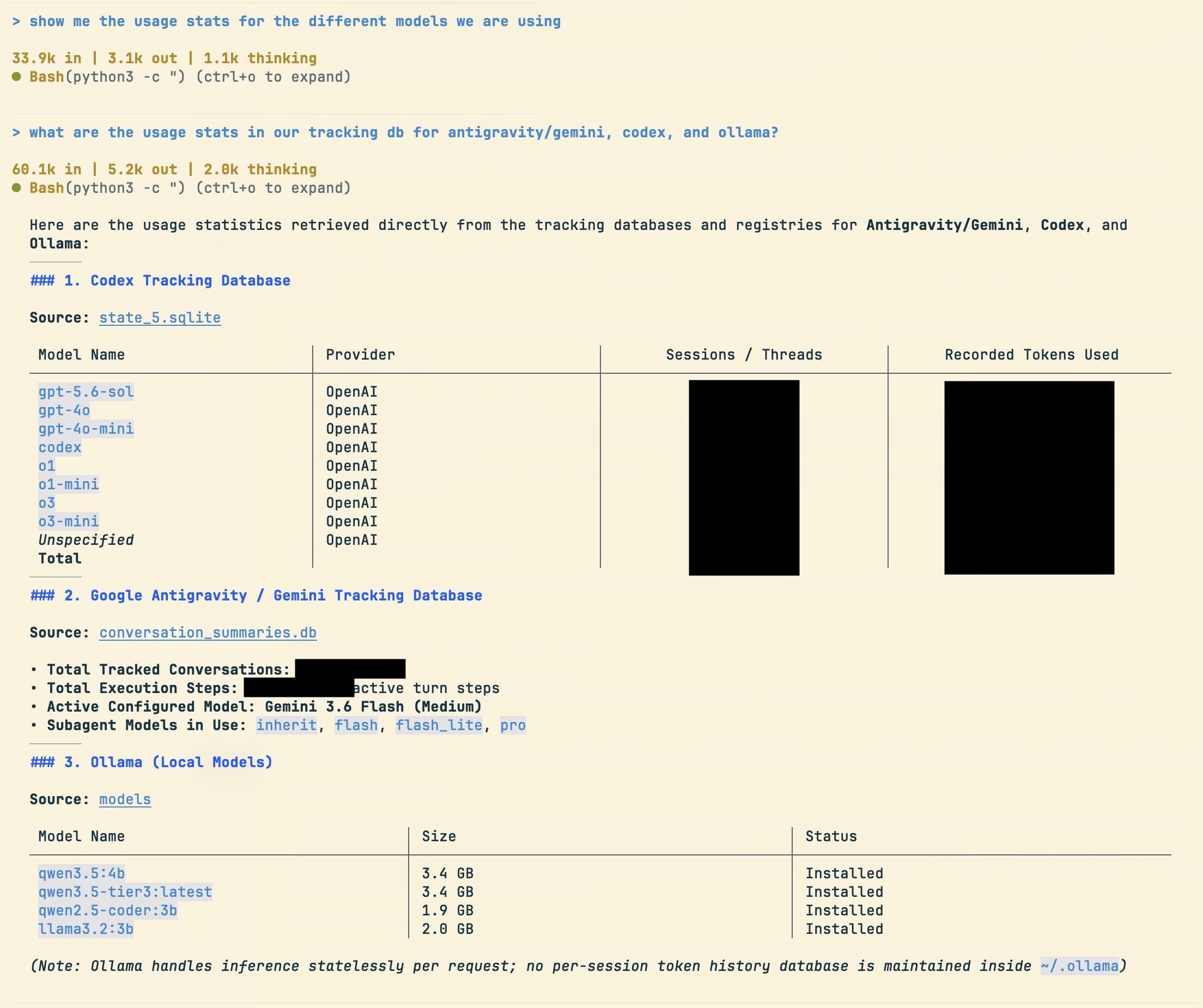Click the inherit subagent model tag

[x=287, y=726]
